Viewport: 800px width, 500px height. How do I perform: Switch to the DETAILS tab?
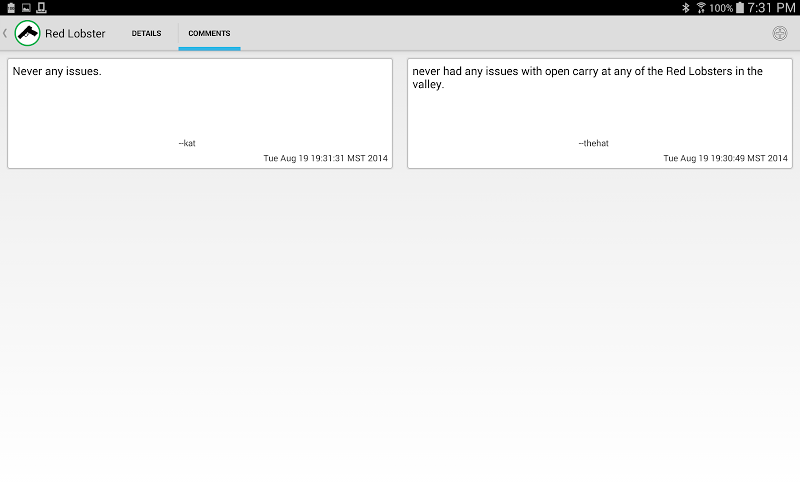pyautogui.click(x=146, y=33)
